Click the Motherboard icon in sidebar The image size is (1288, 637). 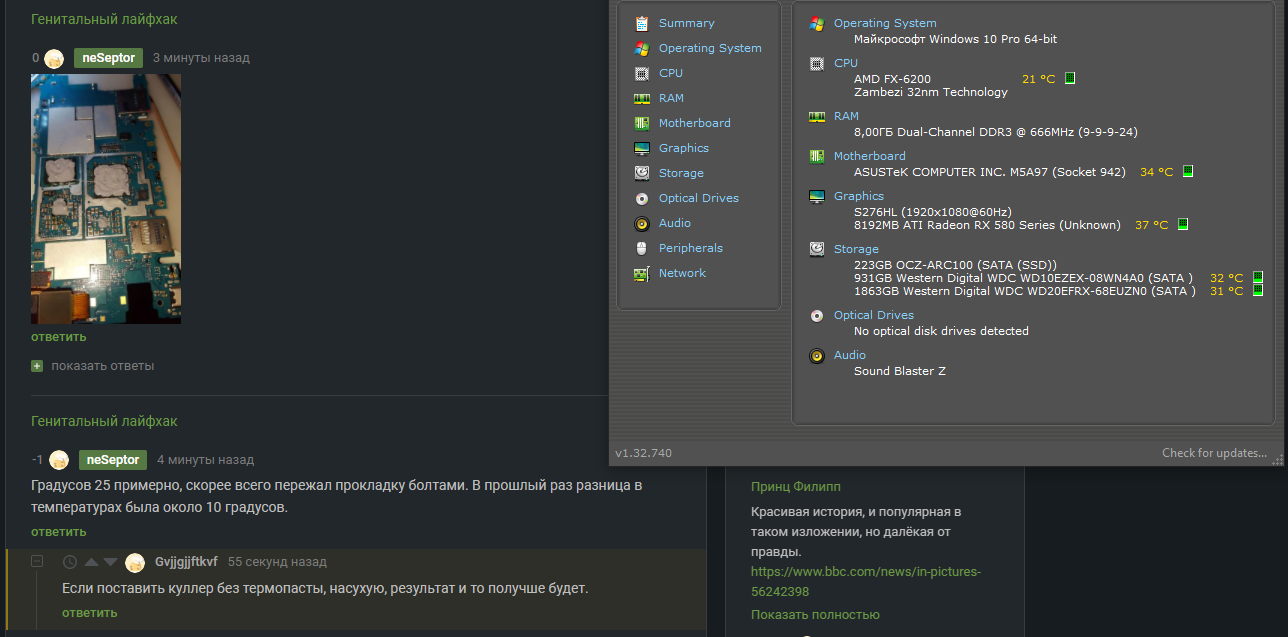(641, 123)
